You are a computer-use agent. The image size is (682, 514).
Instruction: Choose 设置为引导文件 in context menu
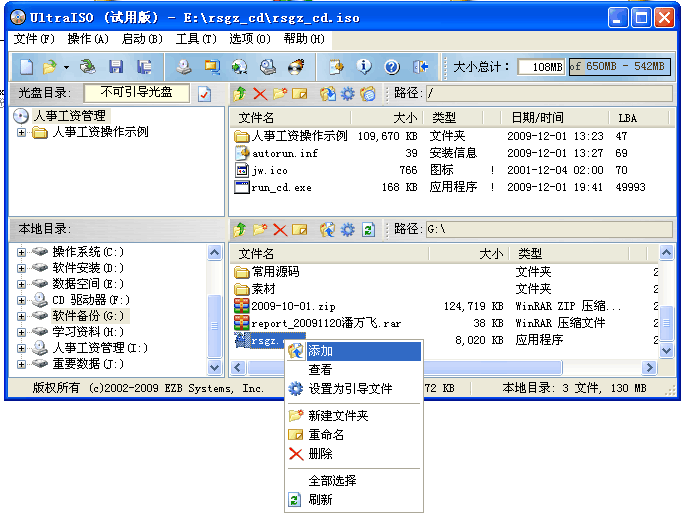coord(354,388)
